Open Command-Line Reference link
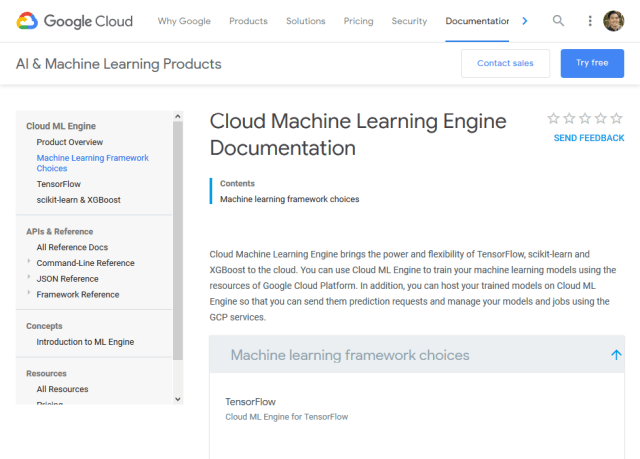 [x=85, y=263]
